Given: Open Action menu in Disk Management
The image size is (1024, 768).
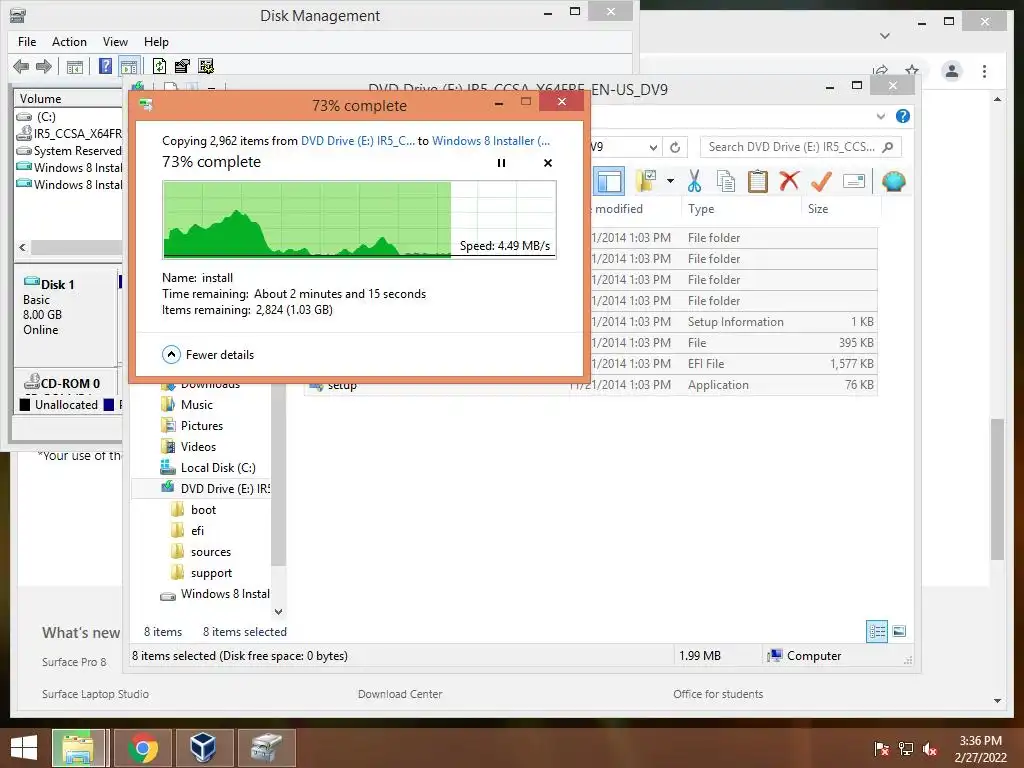Looking at the screenshot, I should coord(69,42).
